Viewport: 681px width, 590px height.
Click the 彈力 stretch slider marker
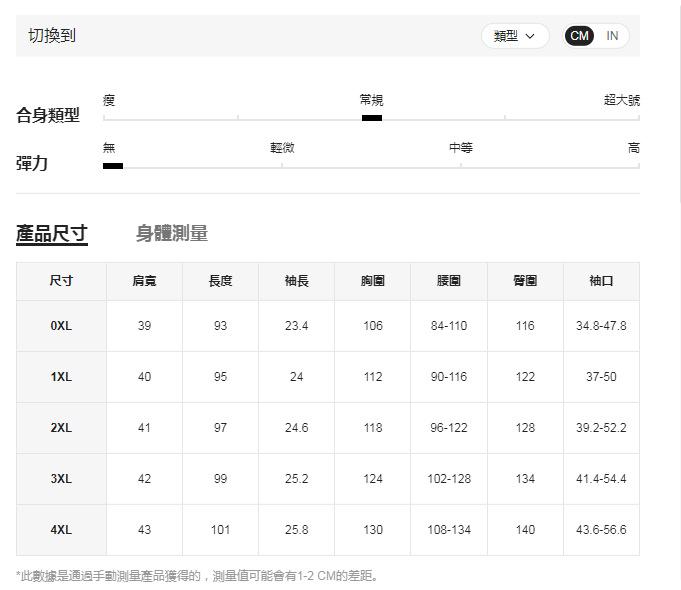click(x=113, y=166)
